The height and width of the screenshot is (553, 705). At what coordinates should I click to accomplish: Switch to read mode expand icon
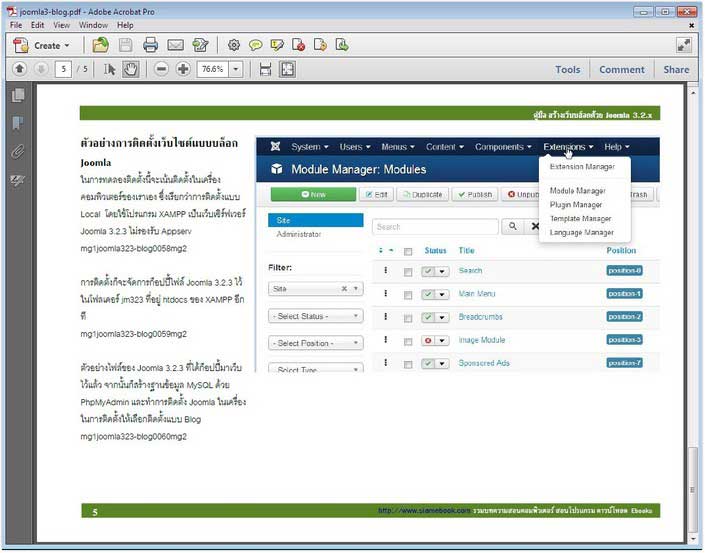click(684, 45)
